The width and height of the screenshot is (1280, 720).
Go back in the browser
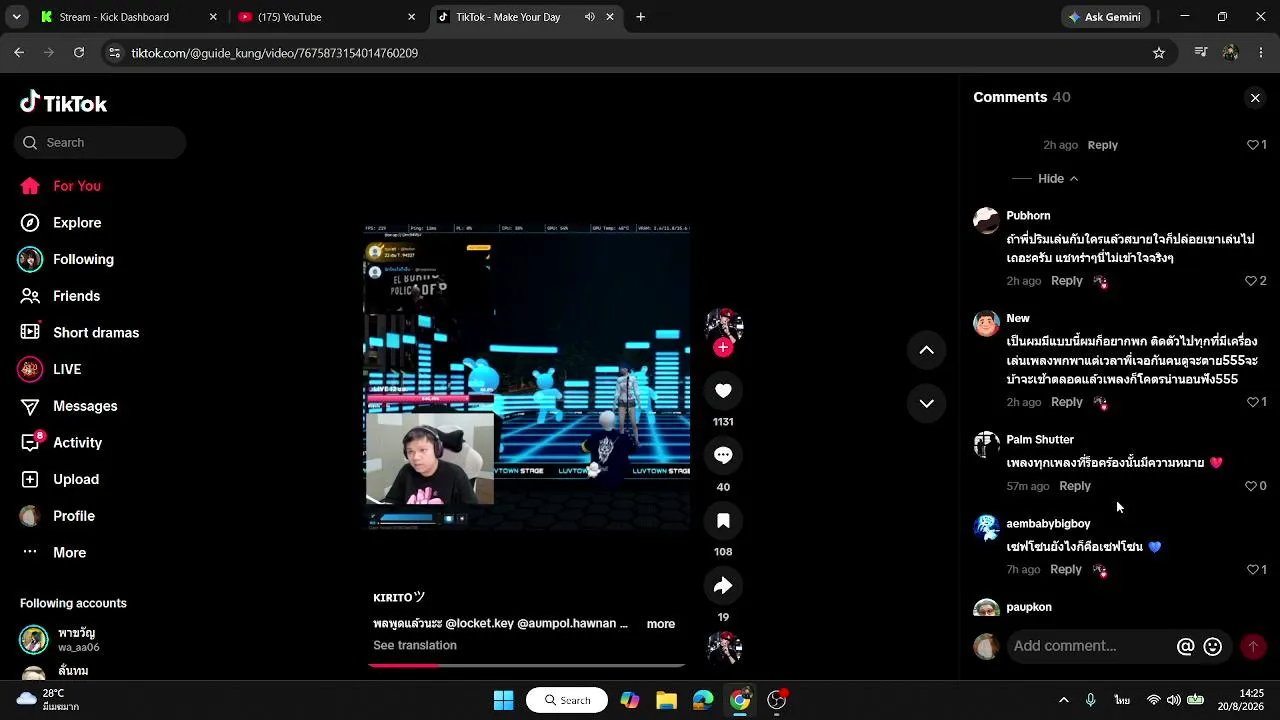[x=19, y=53]
